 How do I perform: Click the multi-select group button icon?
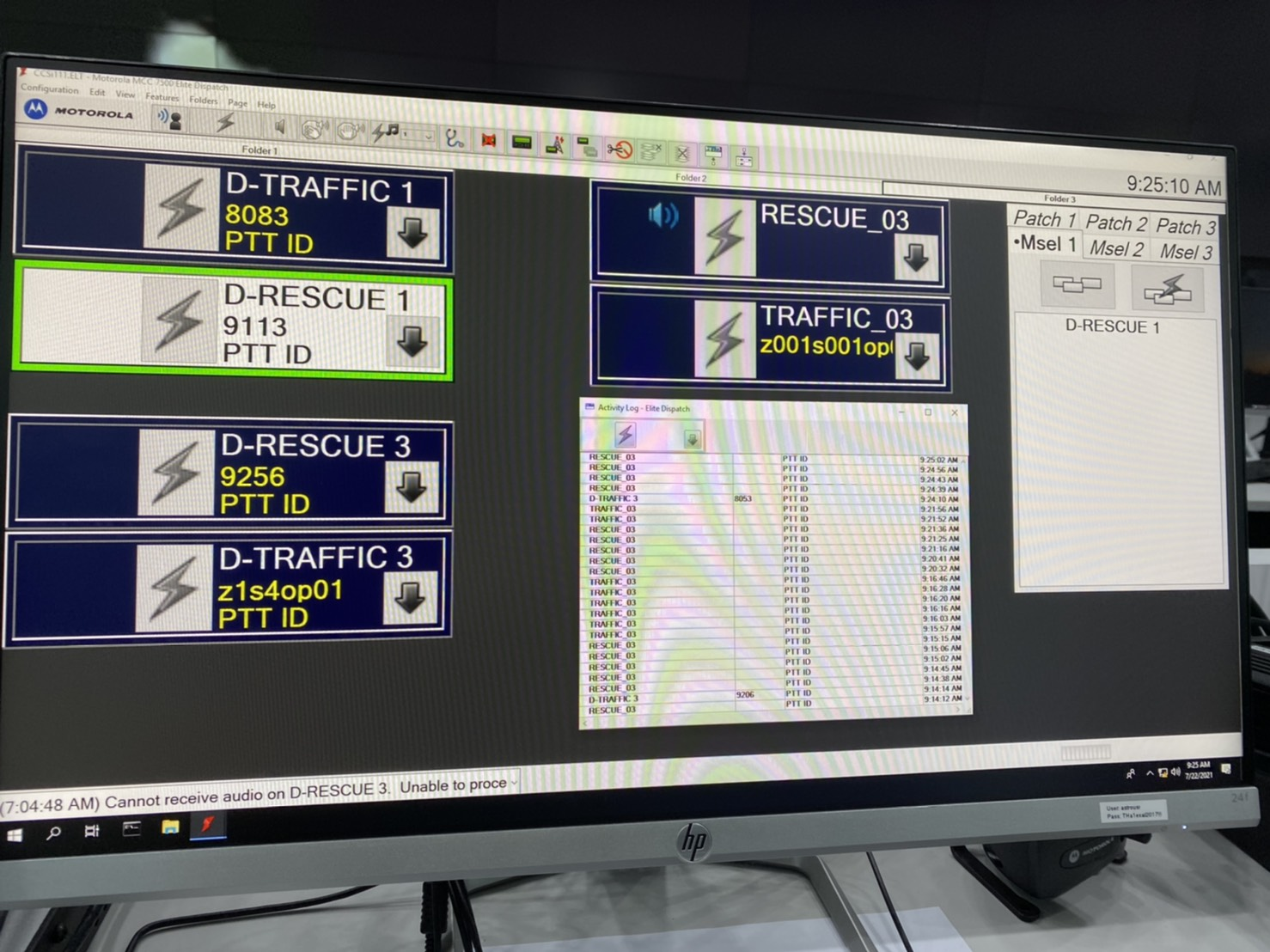click(1077, 285)
